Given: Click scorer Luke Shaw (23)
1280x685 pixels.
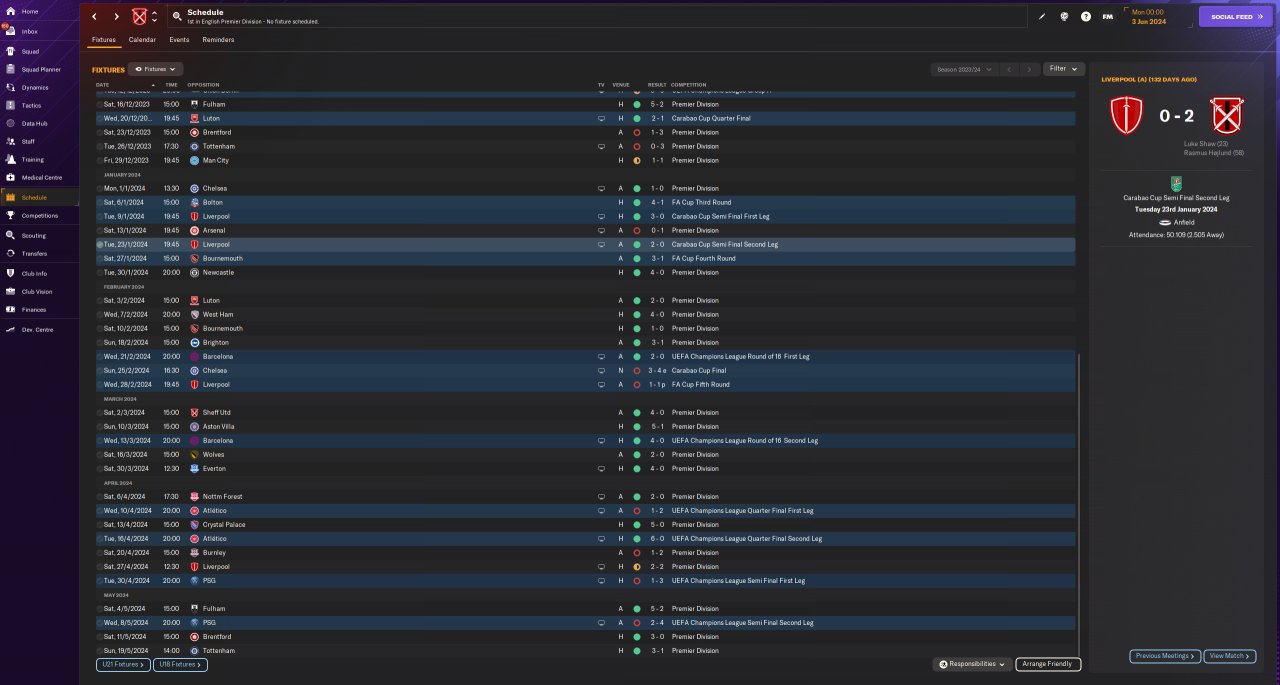Looking at the screenshot, I should tap(1208, 144).
